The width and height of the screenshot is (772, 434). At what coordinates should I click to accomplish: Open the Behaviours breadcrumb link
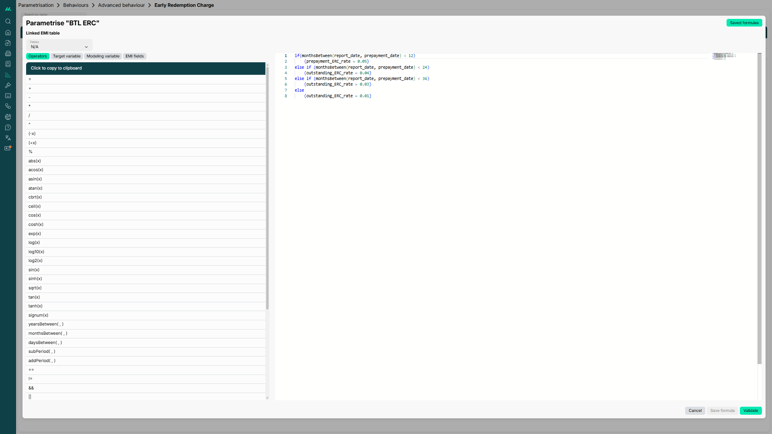(76, 5)
